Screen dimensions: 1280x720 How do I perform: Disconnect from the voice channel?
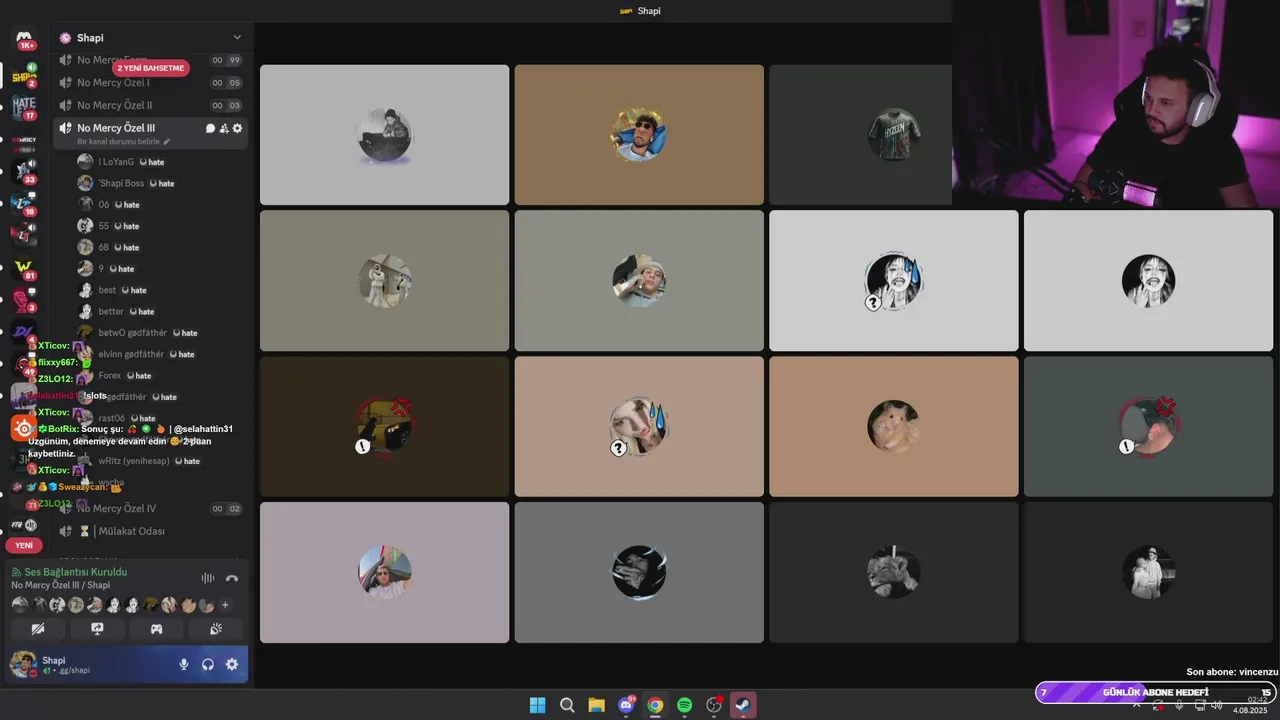pos(232,578)
